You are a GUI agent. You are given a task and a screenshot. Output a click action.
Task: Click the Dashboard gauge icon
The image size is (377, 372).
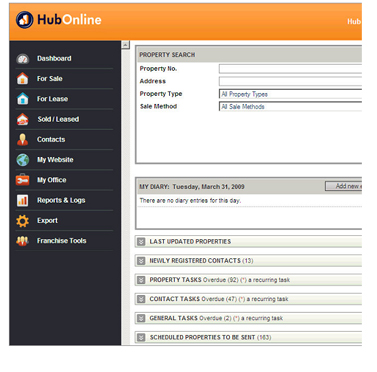click(x=23, y=59)
